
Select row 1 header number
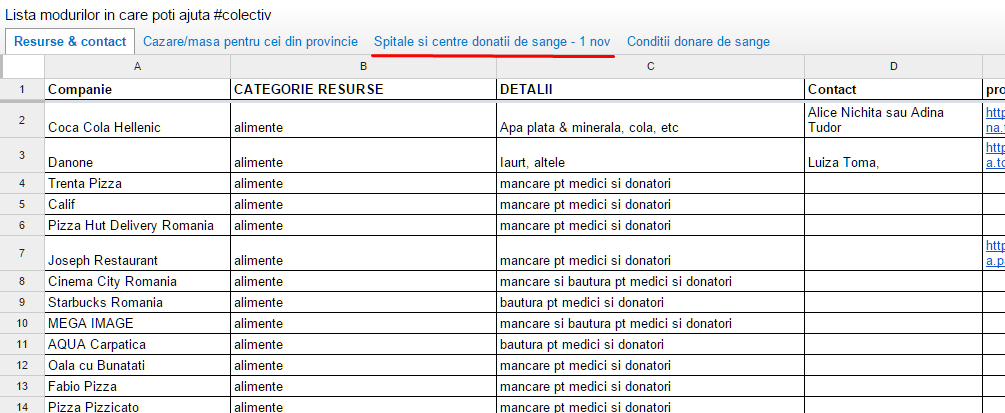coord(22,89)
